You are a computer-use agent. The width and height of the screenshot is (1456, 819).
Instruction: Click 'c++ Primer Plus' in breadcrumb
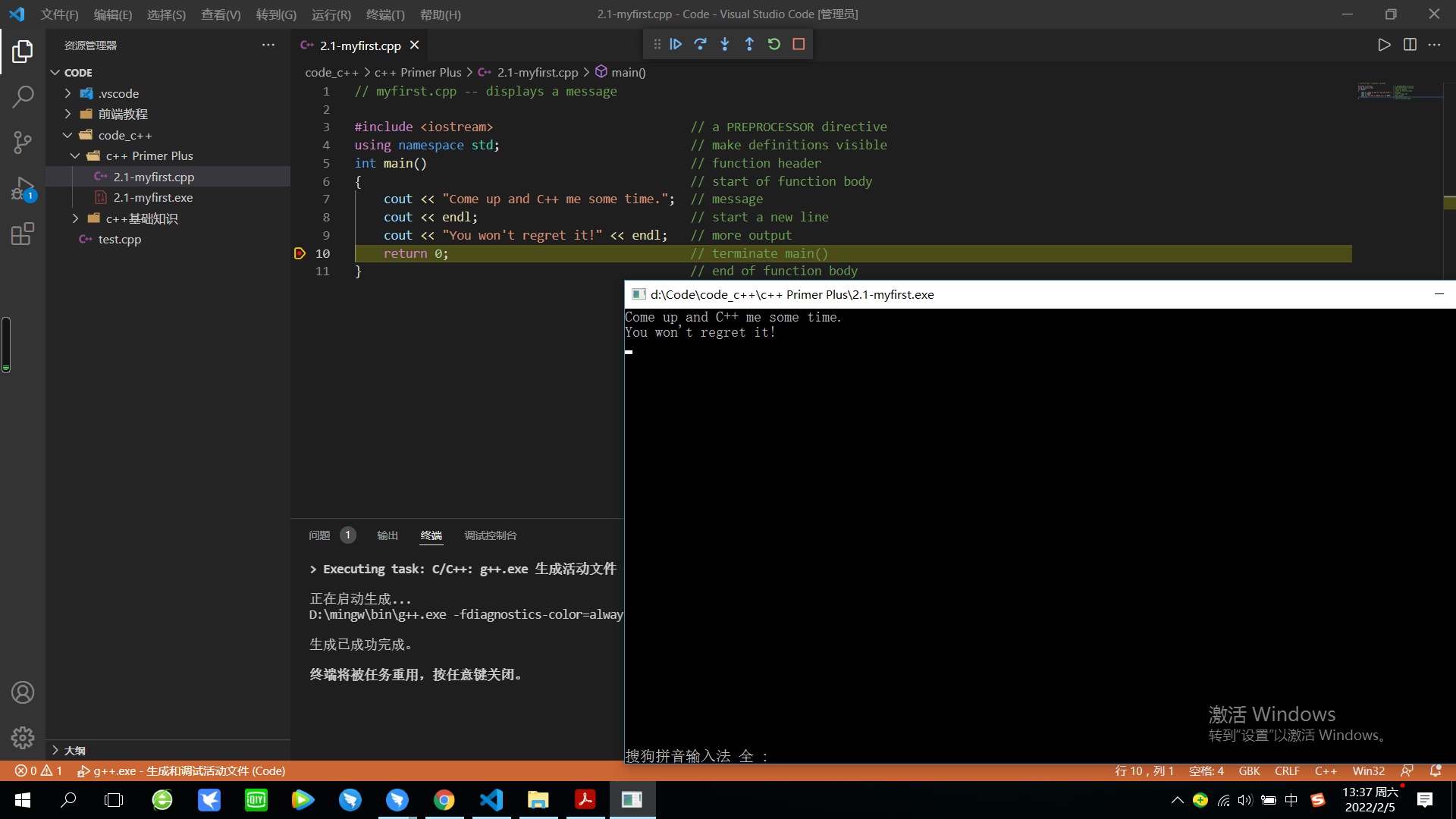418,72
